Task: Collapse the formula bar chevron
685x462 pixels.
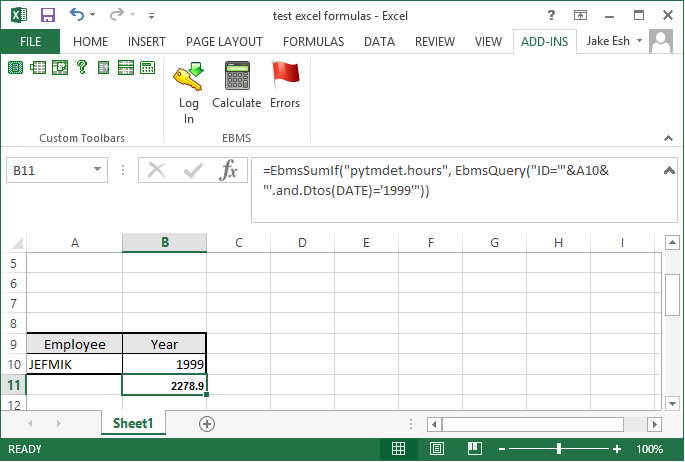Action: pos(669,170)
